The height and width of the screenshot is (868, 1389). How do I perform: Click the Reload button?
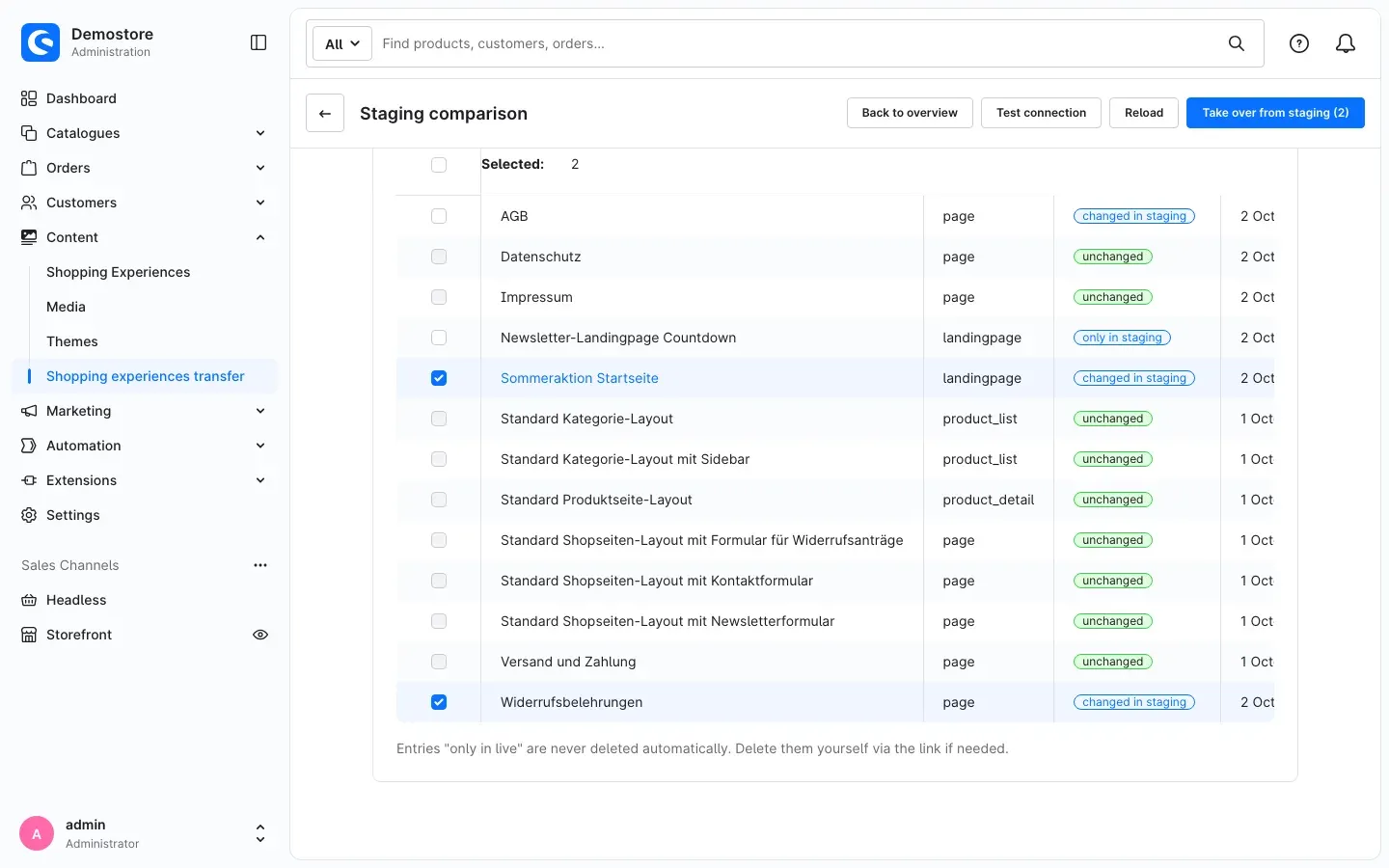click(1144, 113)
